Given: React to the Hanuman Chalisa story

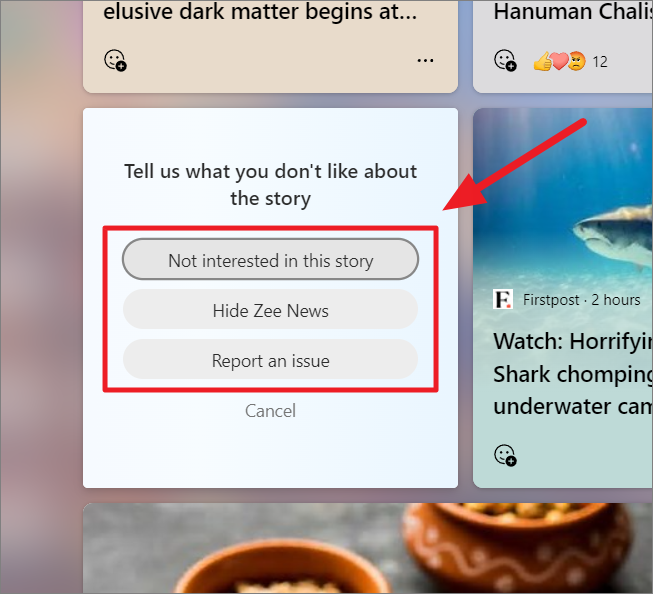Looking at the screenshot, I should pyautogui.click(x=505, y=60).
